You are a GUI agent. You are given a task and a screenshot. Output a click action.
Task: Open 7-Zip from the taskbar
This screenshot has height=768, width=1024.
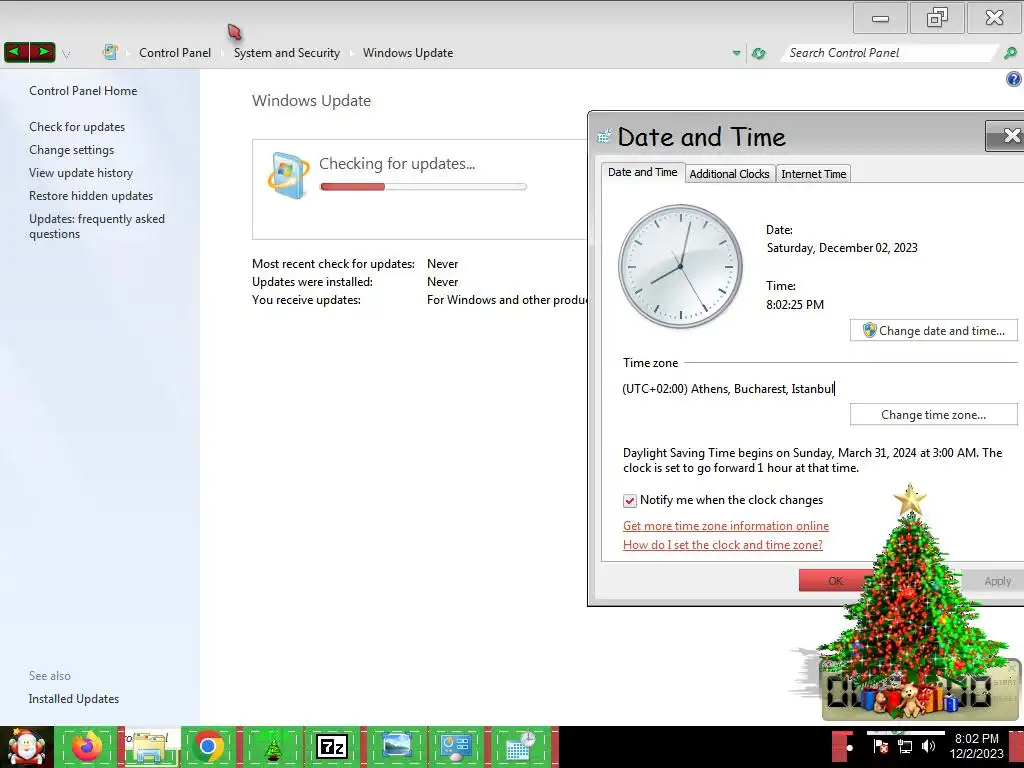332,746
